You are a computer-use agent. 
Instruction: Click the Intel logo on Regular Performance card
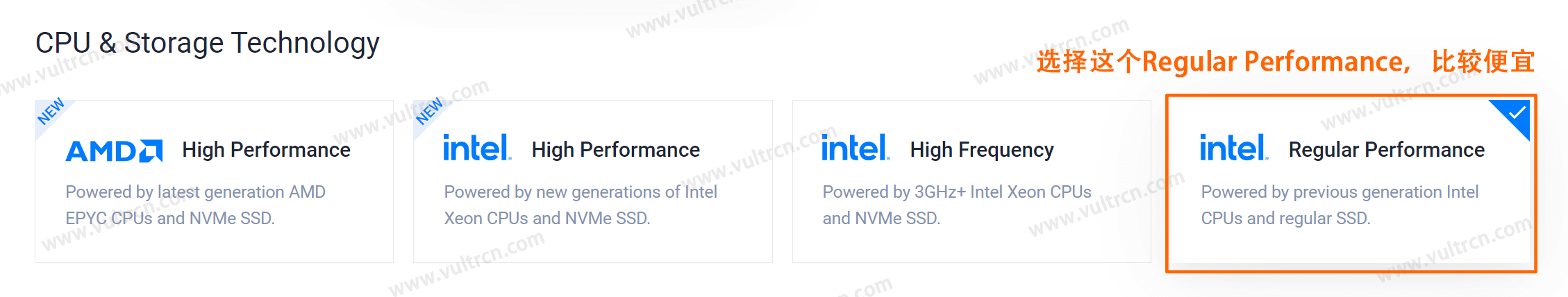(x=1234, y=148)
